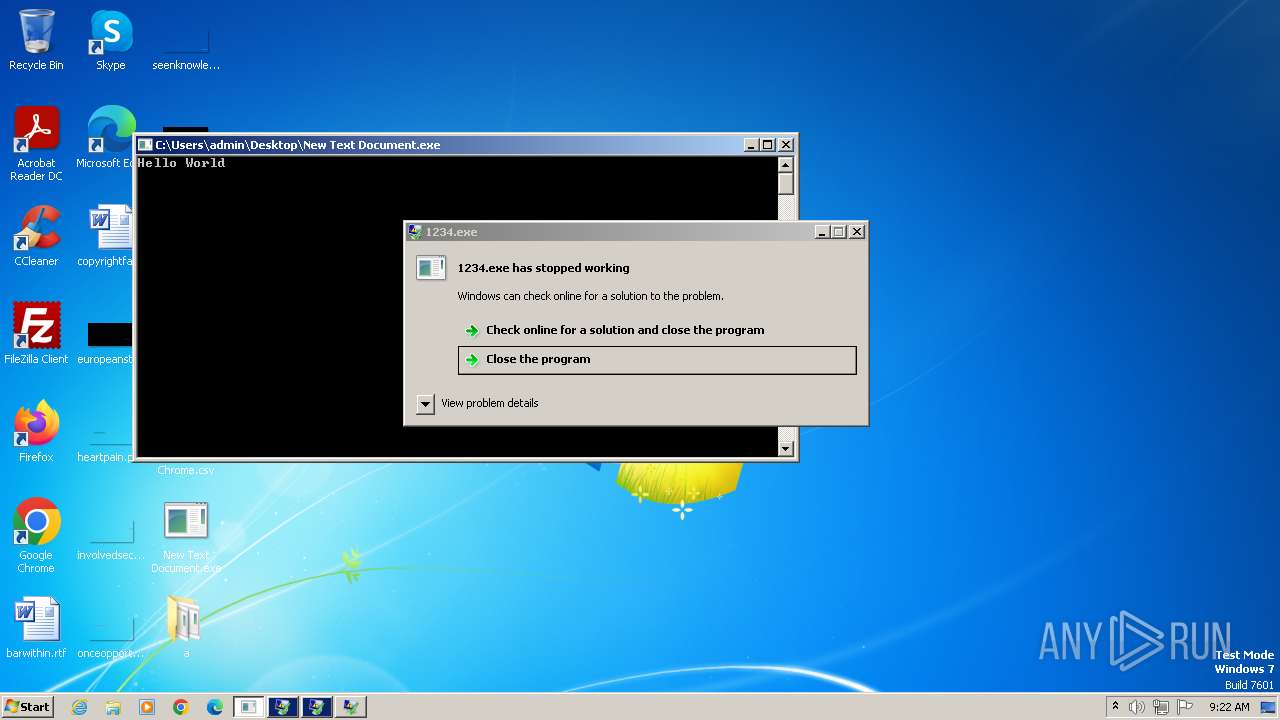Screen dimensions: 1280x720
Task: Select the onceopport... desktop file
Action: [110, 638]
